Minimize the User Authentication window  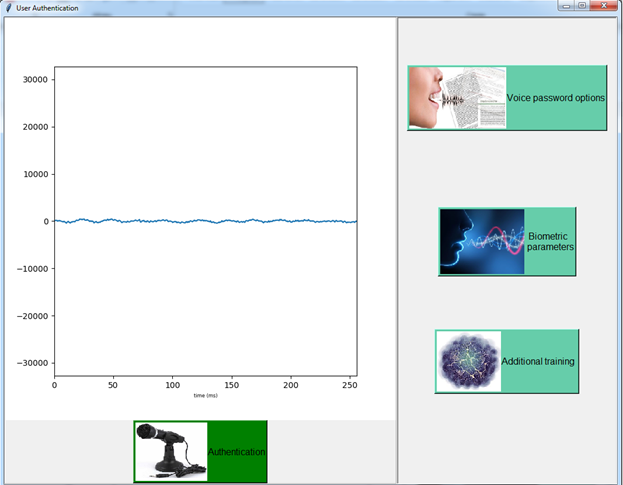[566, 6]
